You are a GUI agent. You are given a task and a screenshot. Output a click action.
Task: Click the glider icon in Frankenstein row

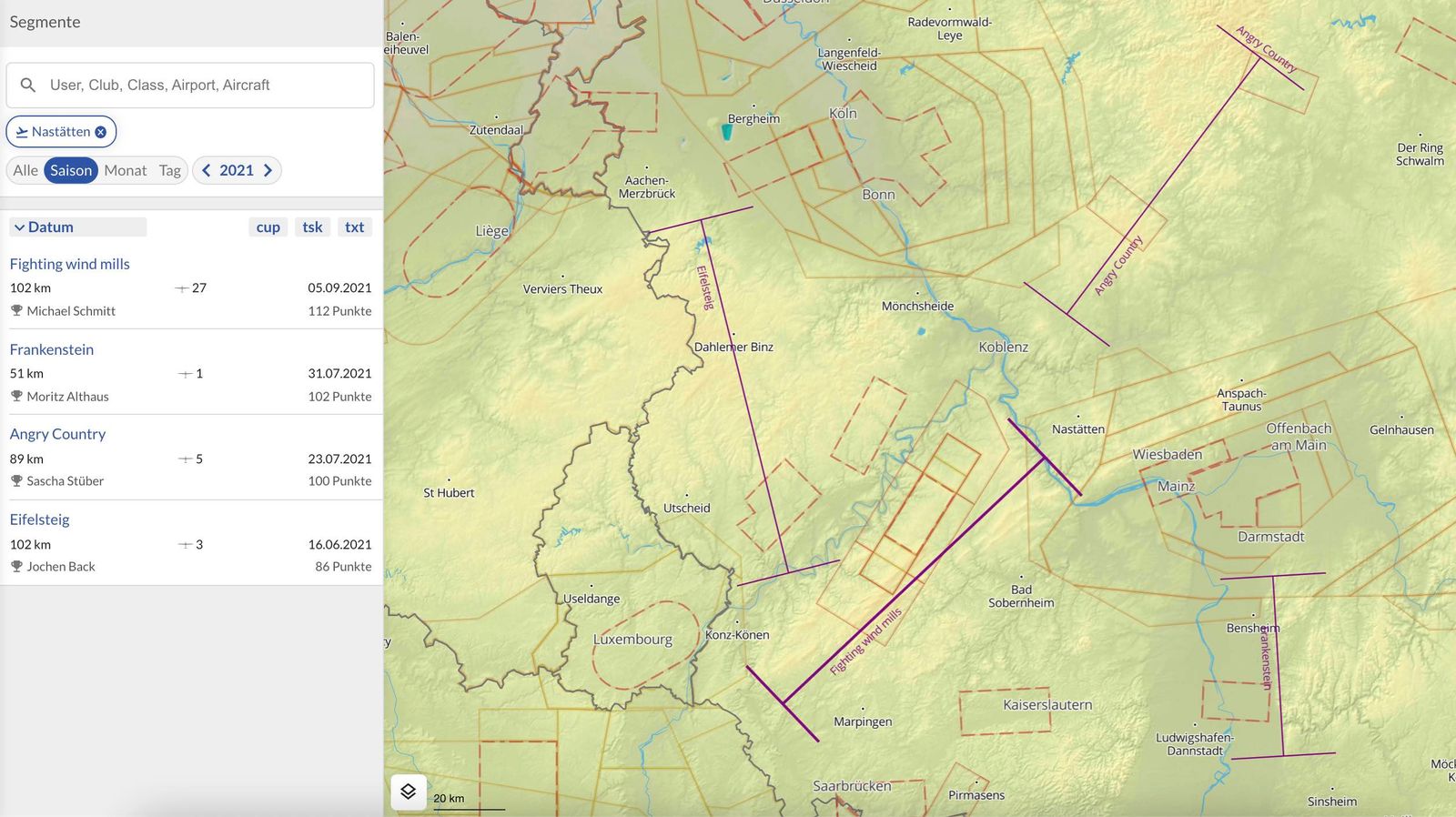coord(185,374)
